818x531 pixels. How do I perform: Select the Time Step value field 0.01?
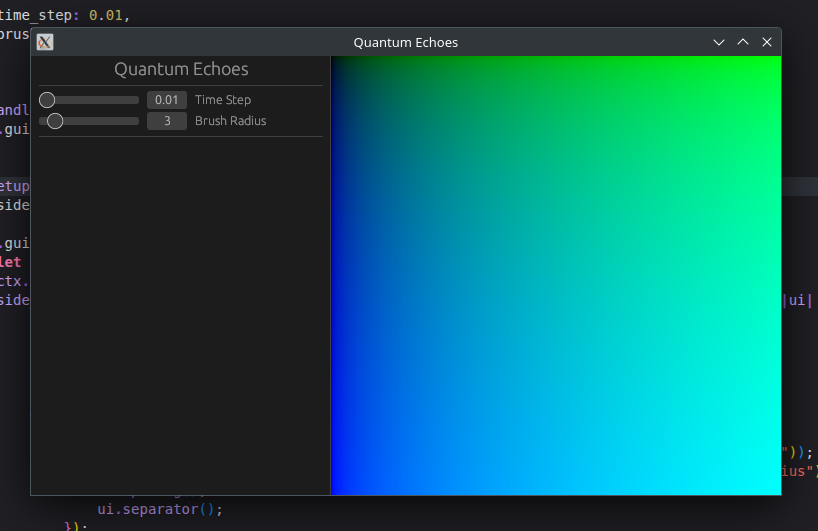(167, 100)
